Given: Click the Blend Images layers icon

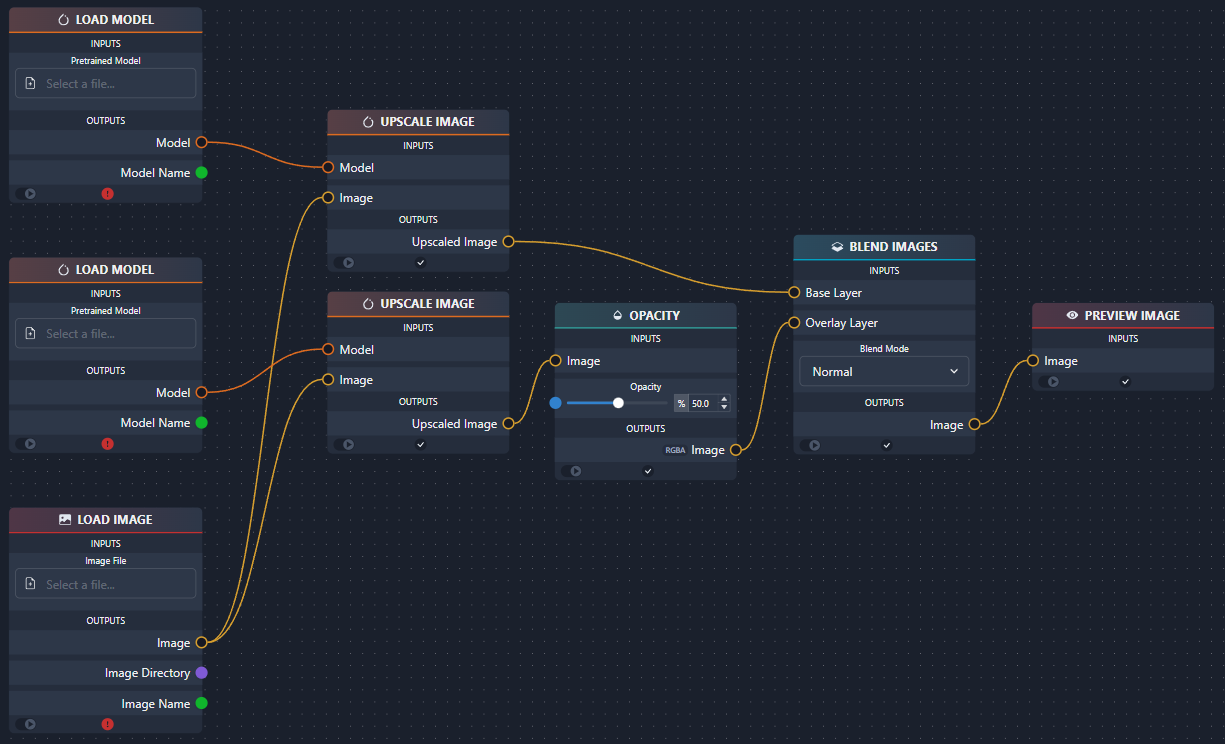Looking at the screenshot, I should 837,247.
